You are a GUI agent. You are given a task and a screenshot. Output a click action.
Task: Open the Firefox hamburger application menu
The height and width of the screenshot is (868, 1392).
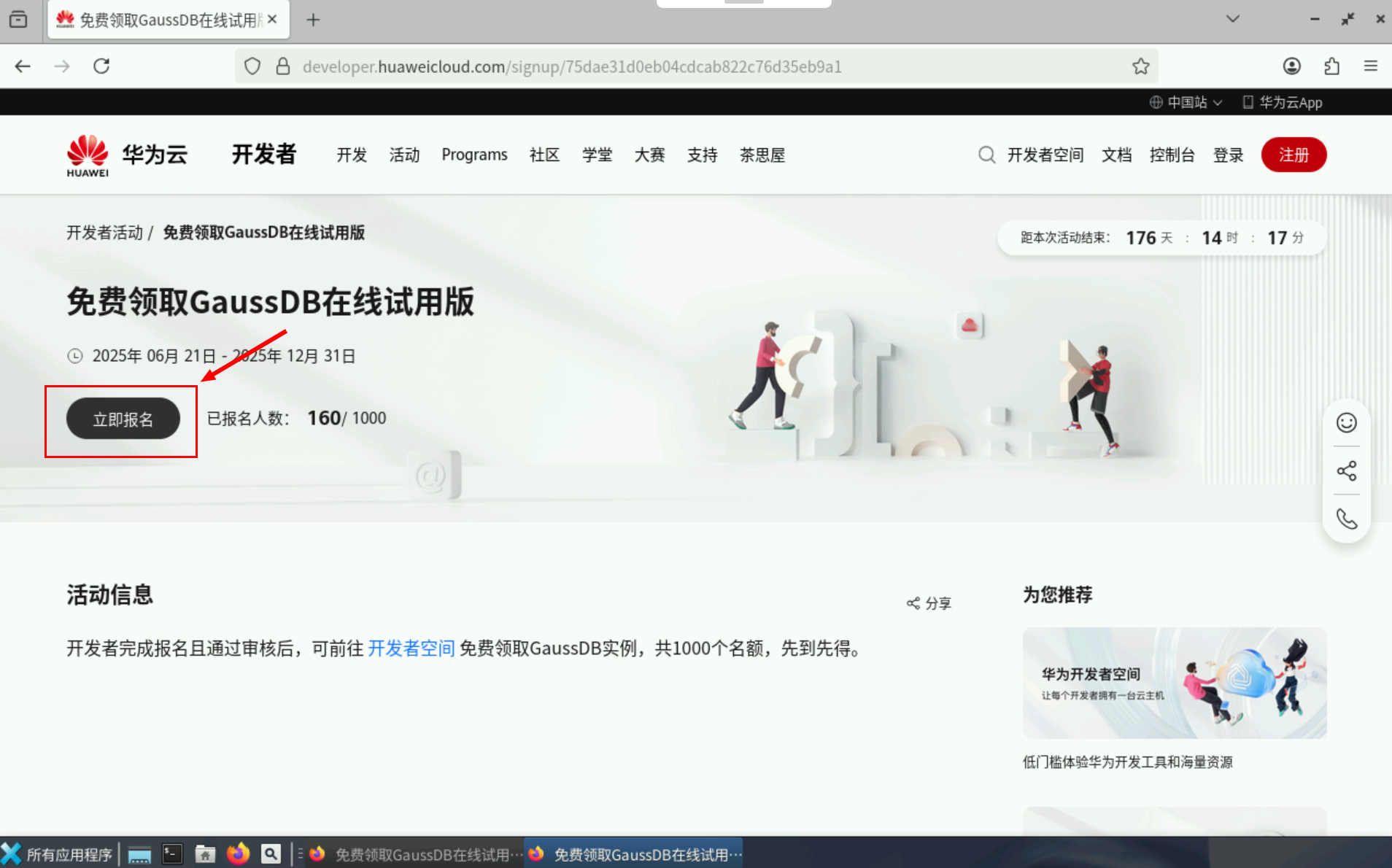[1371, 66]
